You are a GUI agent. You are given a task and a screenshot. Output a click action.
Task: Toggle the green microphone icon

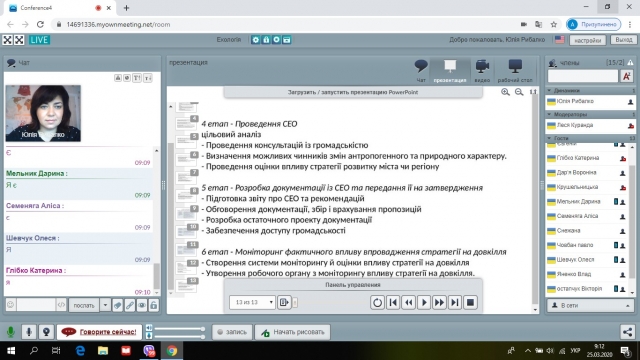11,332
